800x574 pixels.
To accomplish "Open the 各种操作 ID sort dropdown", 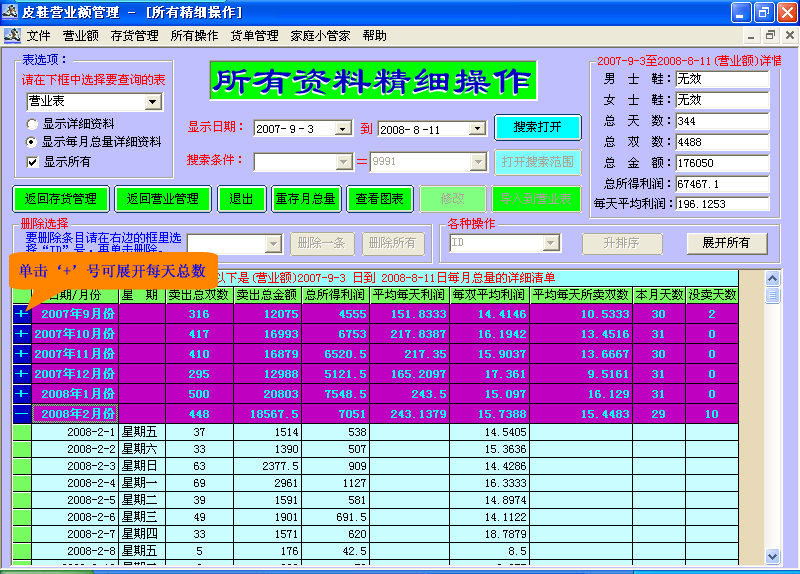I will tap(551, 243).
